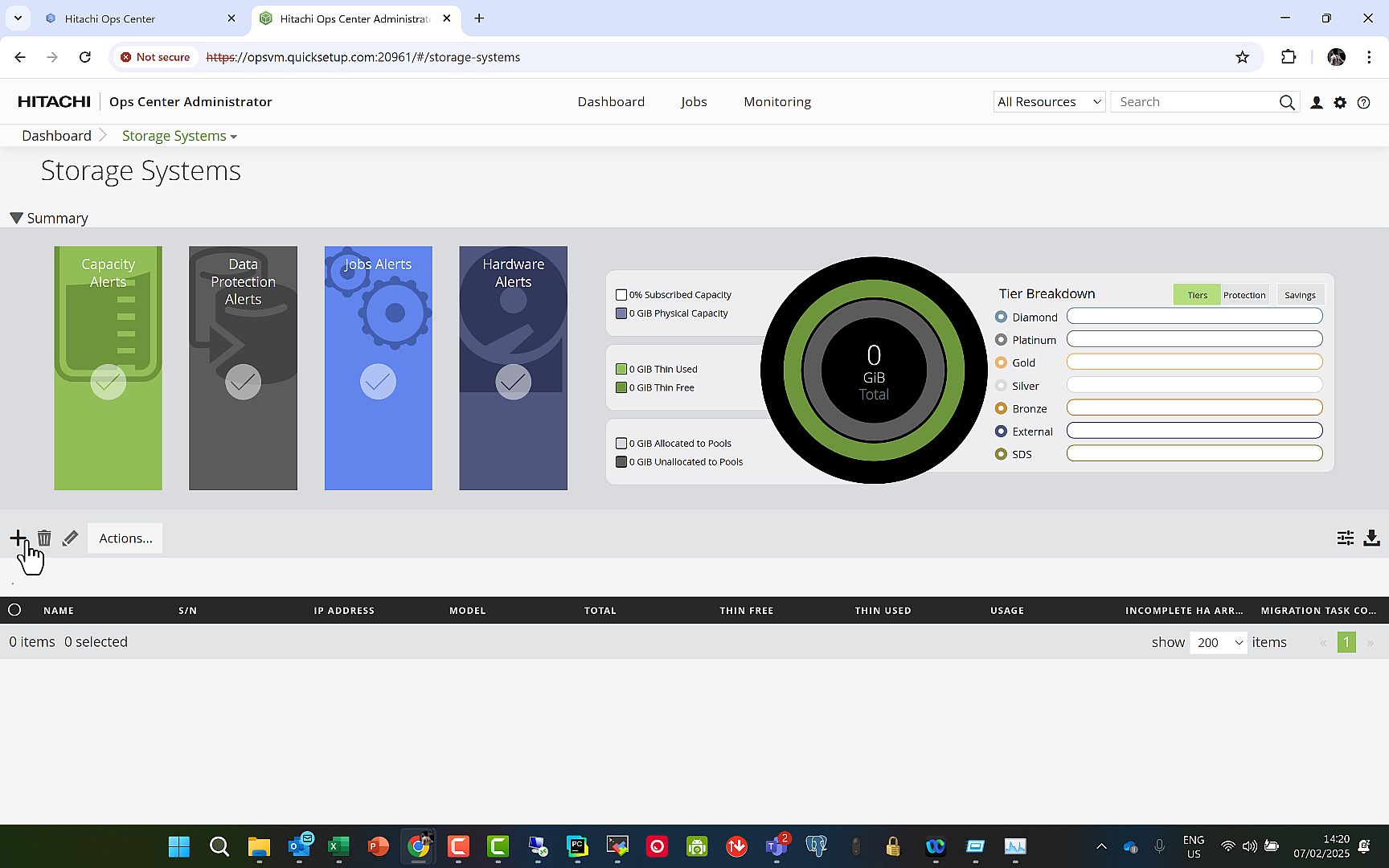Open the Dashboard menu

click(x=611, y=102)
